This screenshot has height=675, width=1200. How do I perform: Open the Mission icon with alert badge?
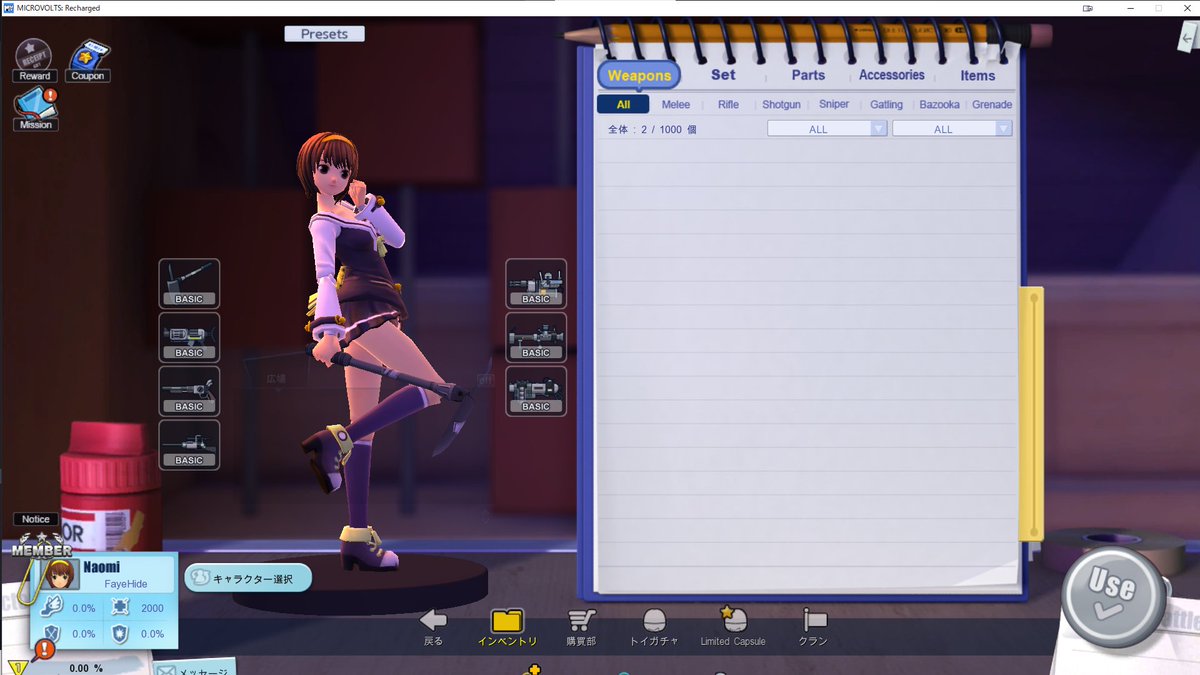pos(35,109)
